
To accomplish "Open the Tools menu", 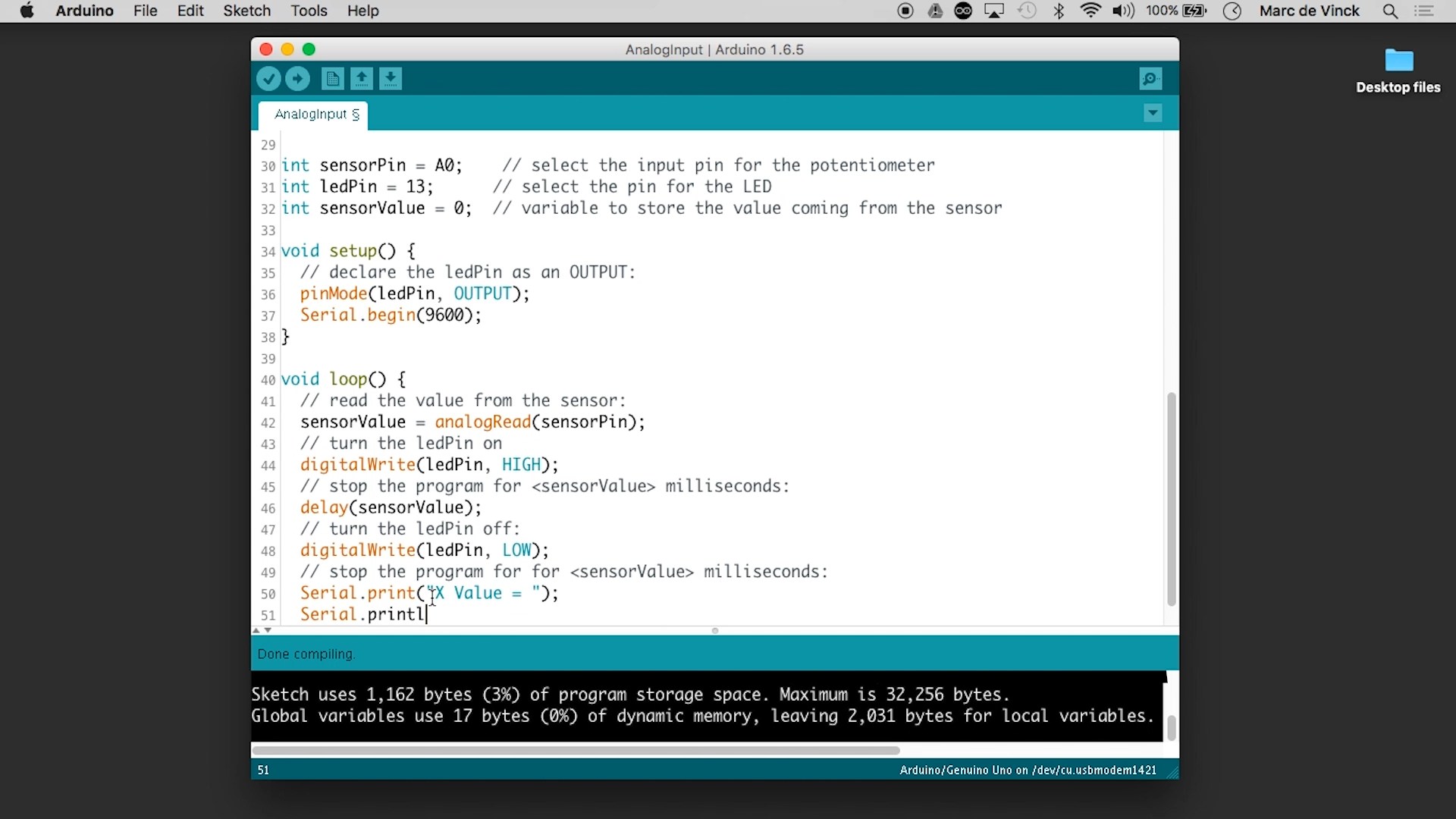I will point(309,11).
